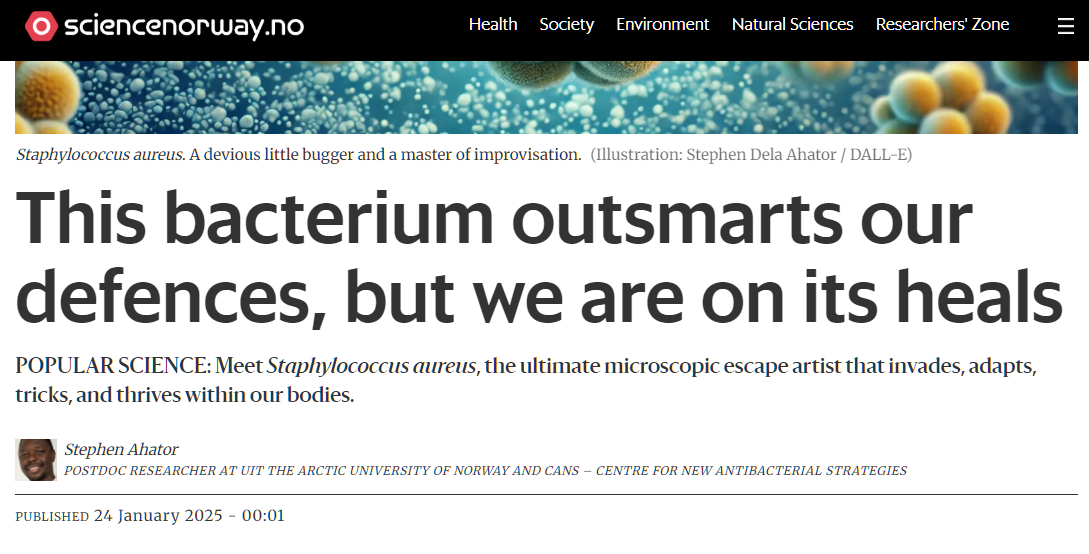1089x554 pixels.
Task: Click the word PUBLISHED before the date
Action: (x=52, y=517)
